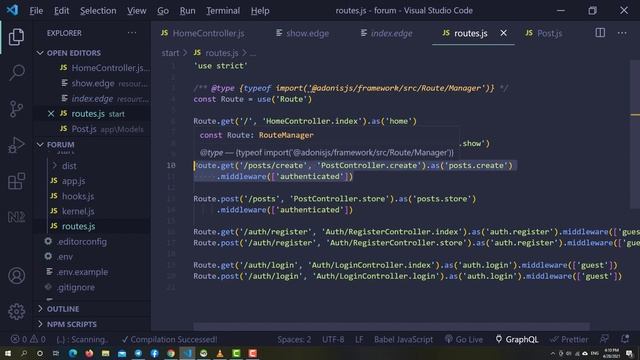
Task: Open the Selection menu
Action: [98, 11]
